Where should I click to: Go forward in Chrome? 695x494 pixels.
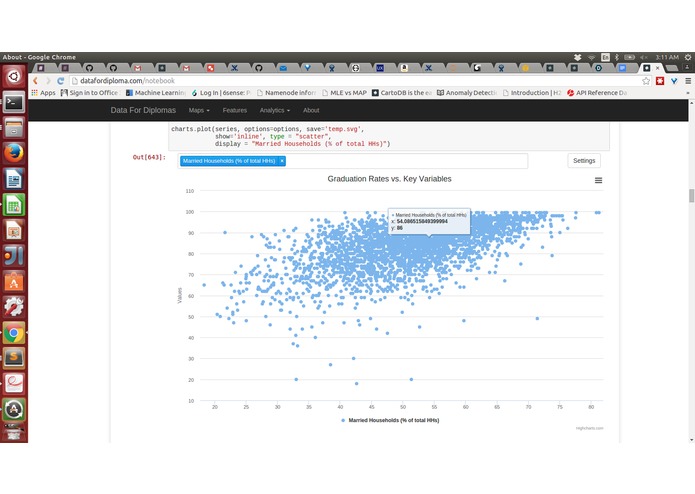pyautogui.click(x=48, y=81)
